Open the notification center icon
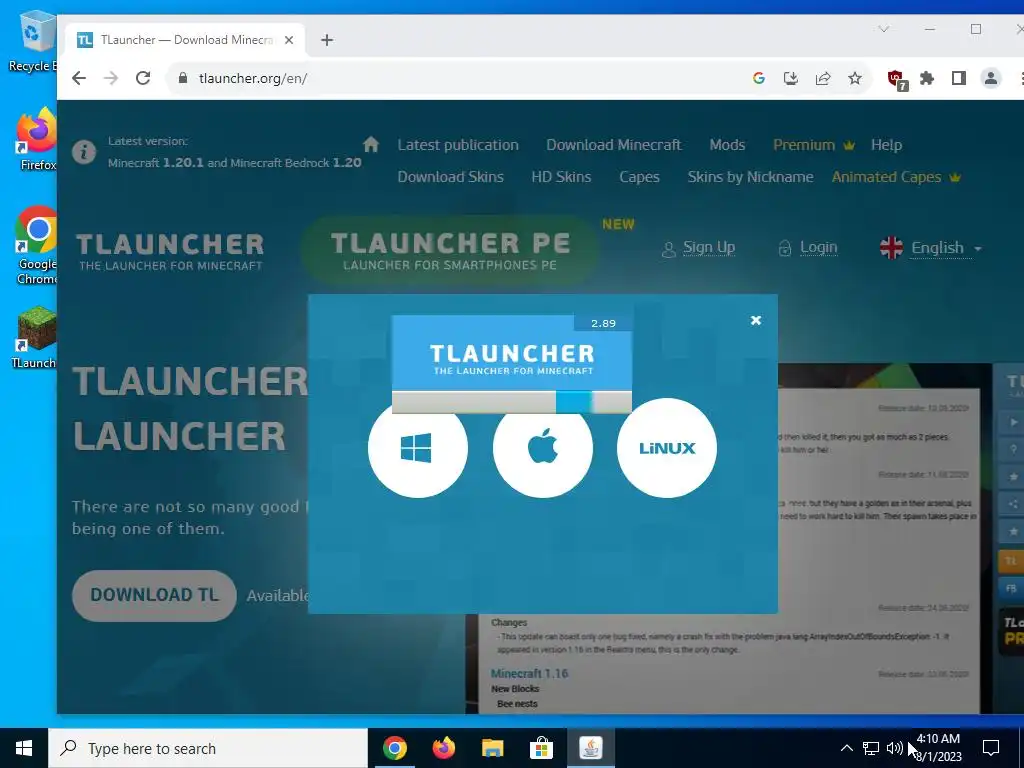 (991, 748)
